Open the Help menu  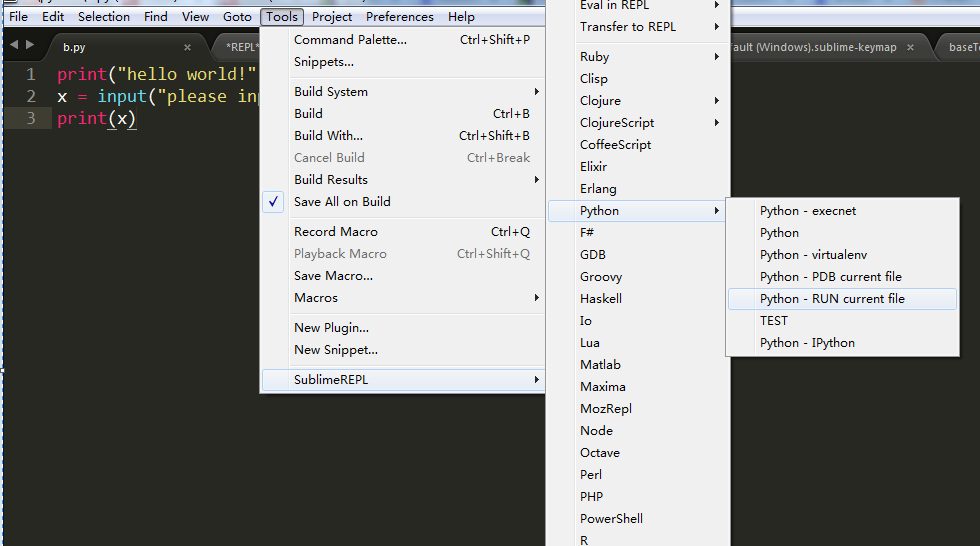[x=461, y=17]
